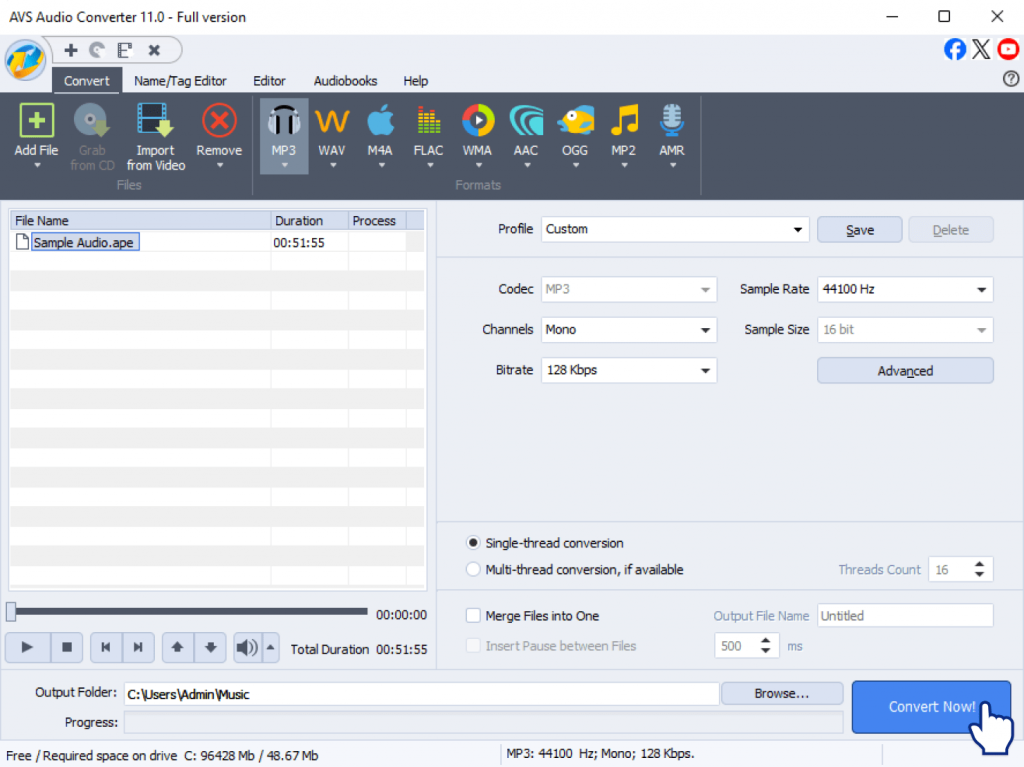Select the AAC format icon
Screen dimensions: 1024x767
tap(526, 121)
